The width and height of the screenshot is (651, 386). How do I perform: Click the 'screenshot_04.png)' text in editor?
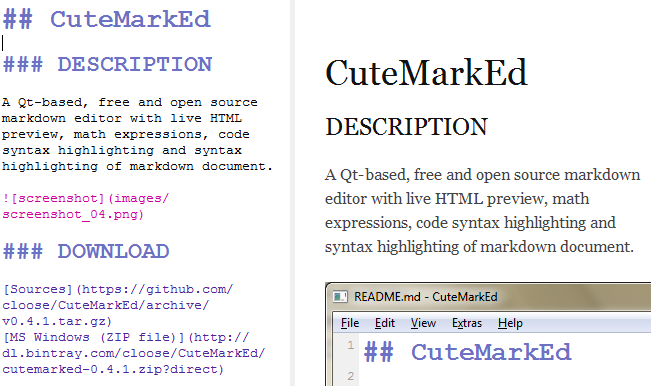tap(73, 215)
